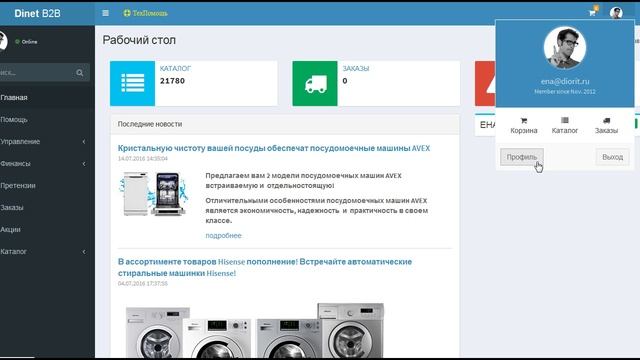
Task: Open the AVEX dishwashers news headline
Action: click(x=274, y=148)
